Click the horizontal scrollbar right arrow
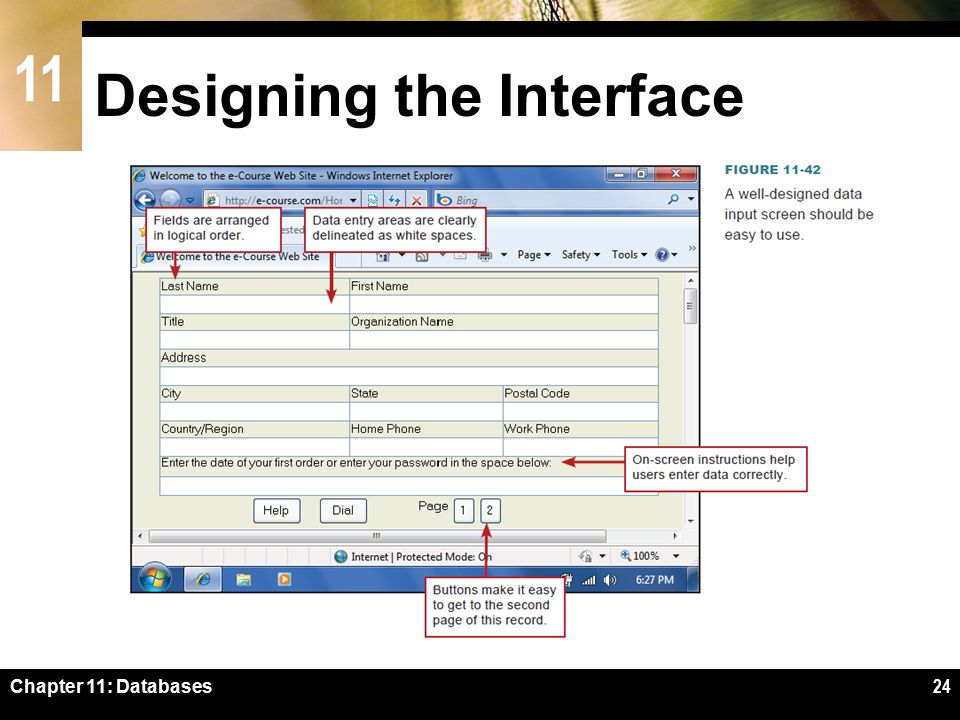960x720 pixels. pyautogui.click(x=675, y=536)
